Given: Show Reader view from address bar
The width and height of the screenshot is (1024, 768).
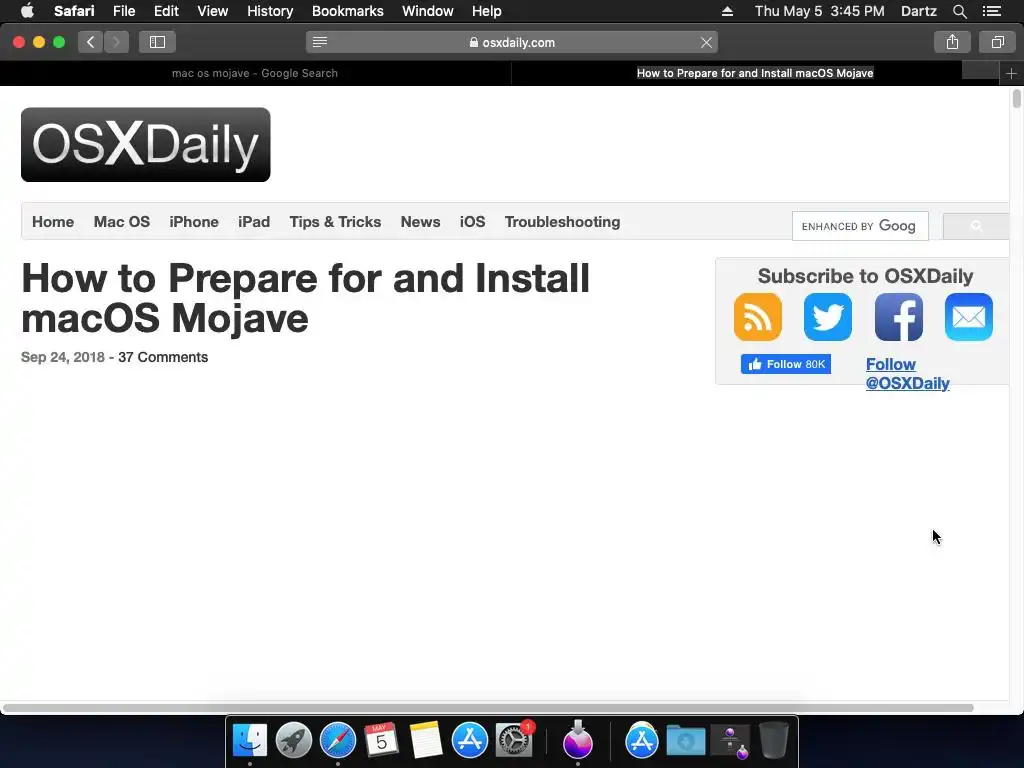Looking at the screenshot, I should [x=320, y=42].
